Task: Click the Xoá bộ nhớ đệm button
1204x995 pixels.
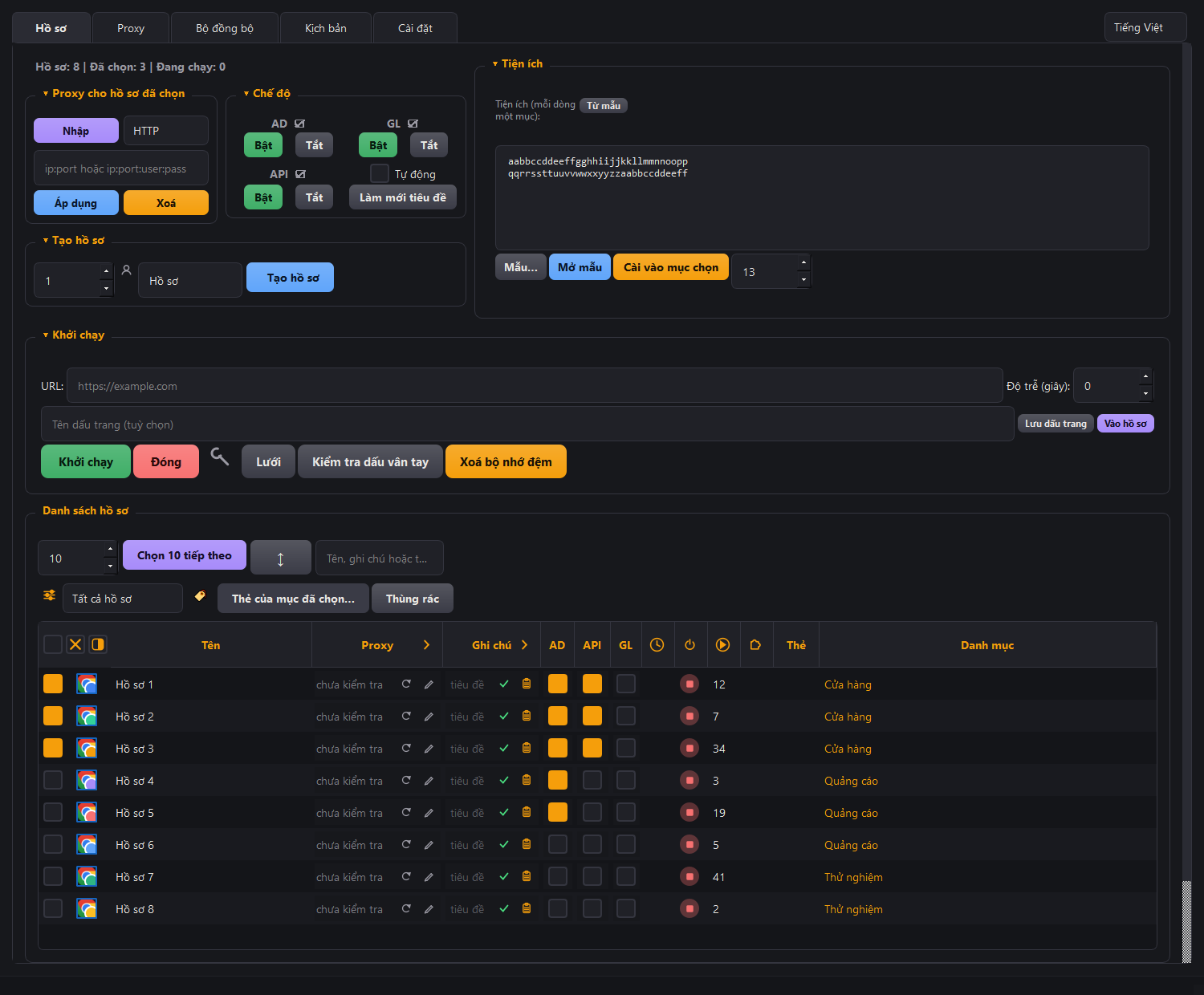Action: (506, 461)
